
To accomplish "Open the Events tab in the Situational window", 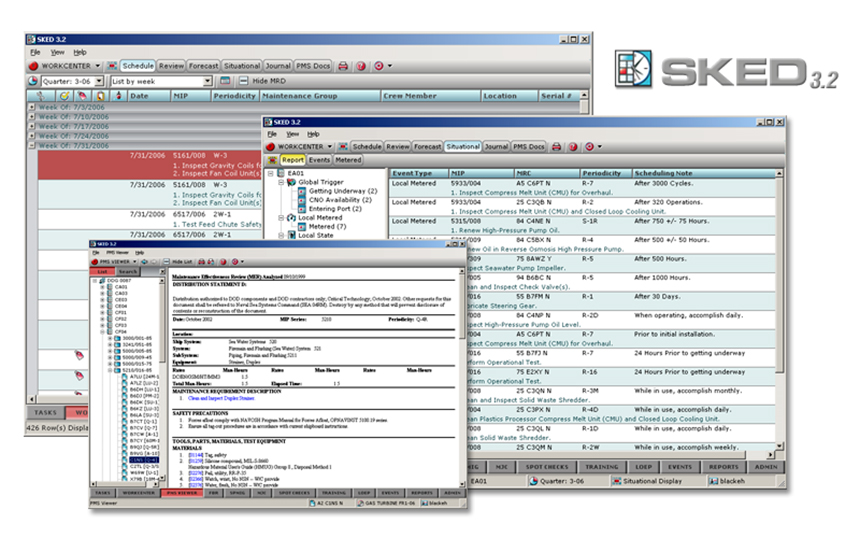I will [320, 159].
